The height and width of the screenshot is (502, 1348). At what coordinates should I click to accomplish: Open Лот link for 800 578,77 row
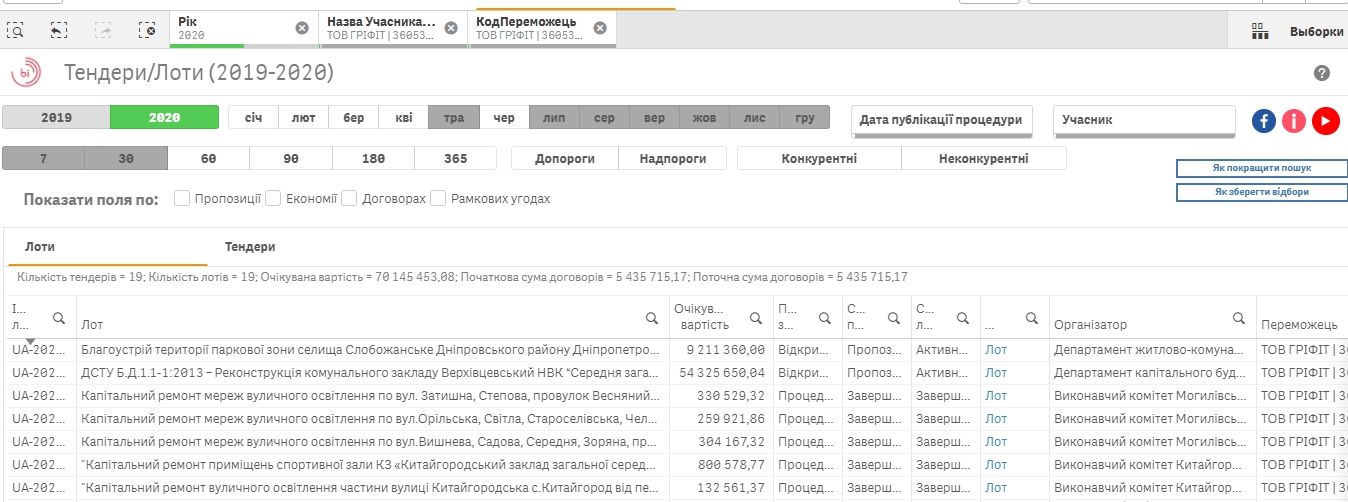996,465
